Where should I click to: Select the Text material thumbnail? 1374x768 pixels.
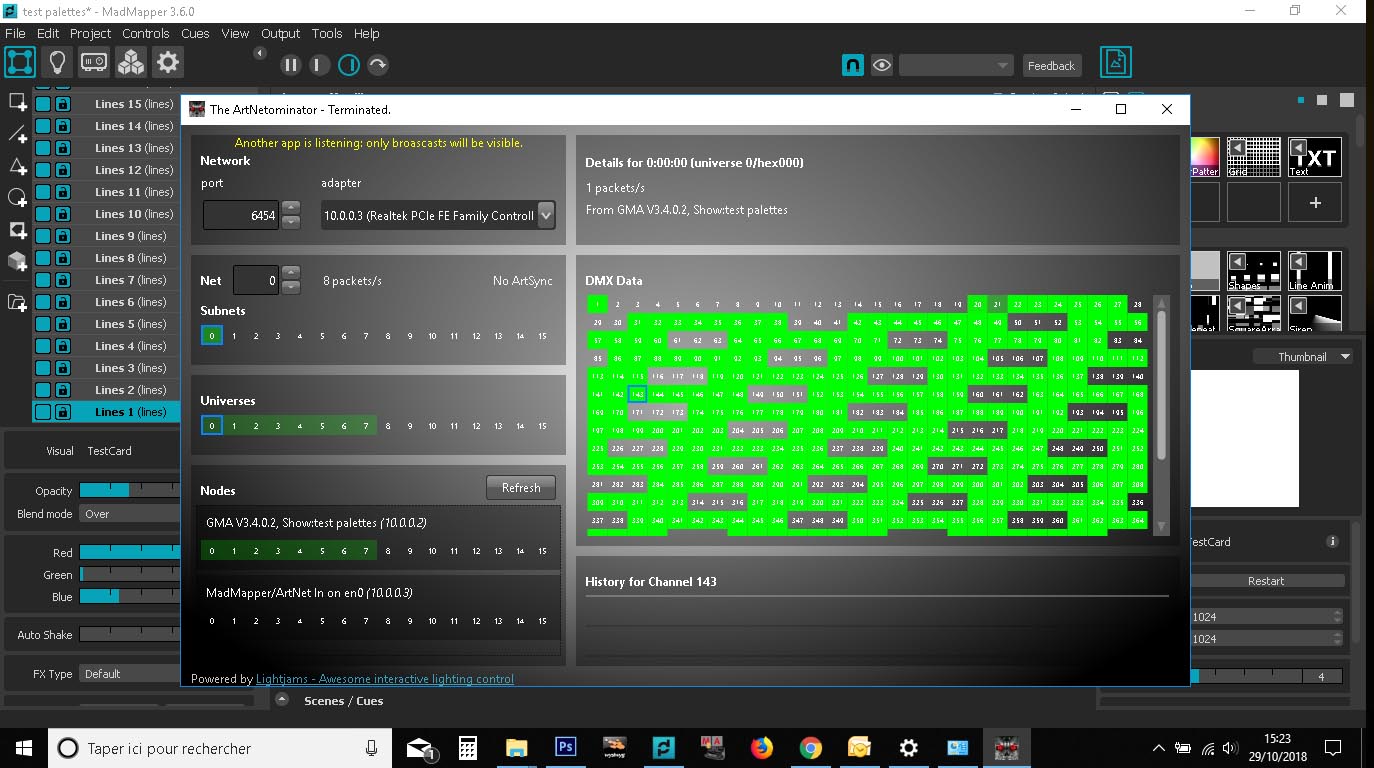point(1315,157)
